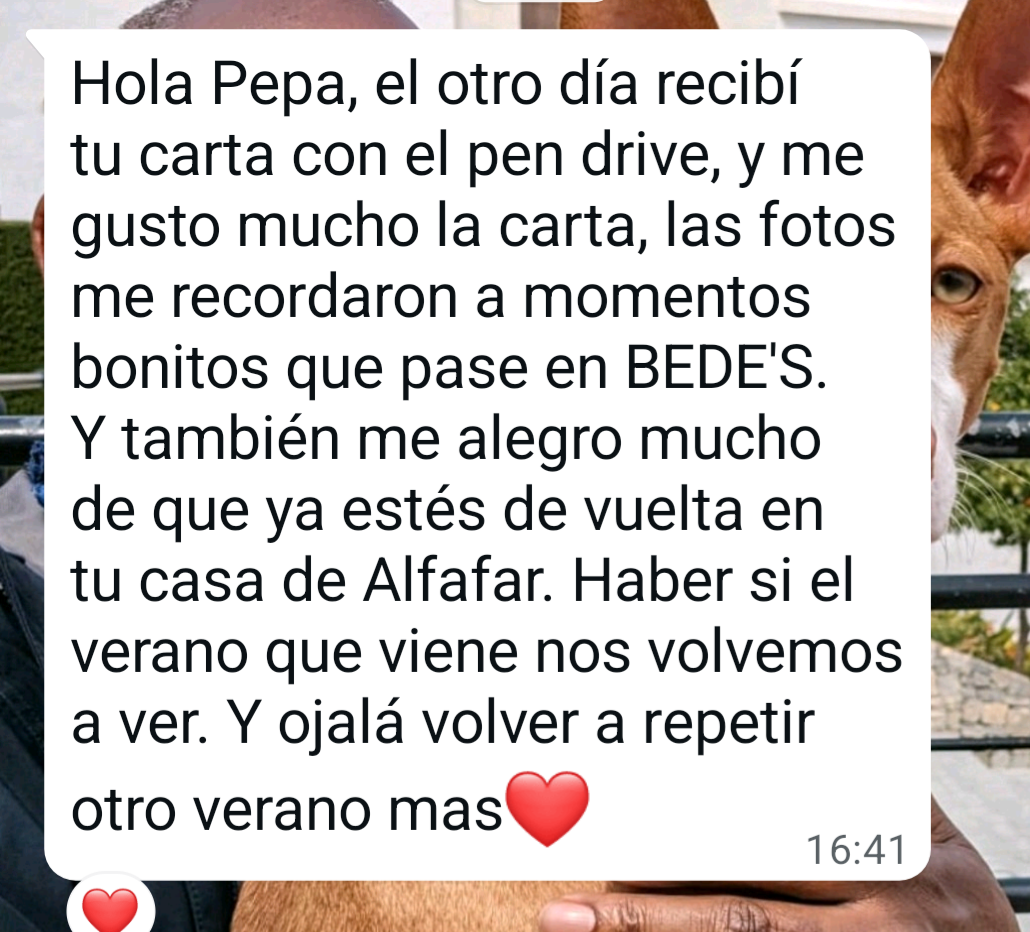
Task: Click the 16:41 message timestamp
Action: point(856,850)
